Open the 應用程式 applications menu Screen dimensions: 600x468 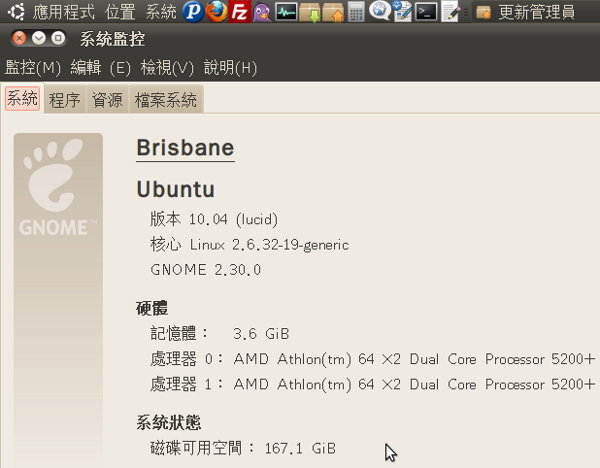64,12
